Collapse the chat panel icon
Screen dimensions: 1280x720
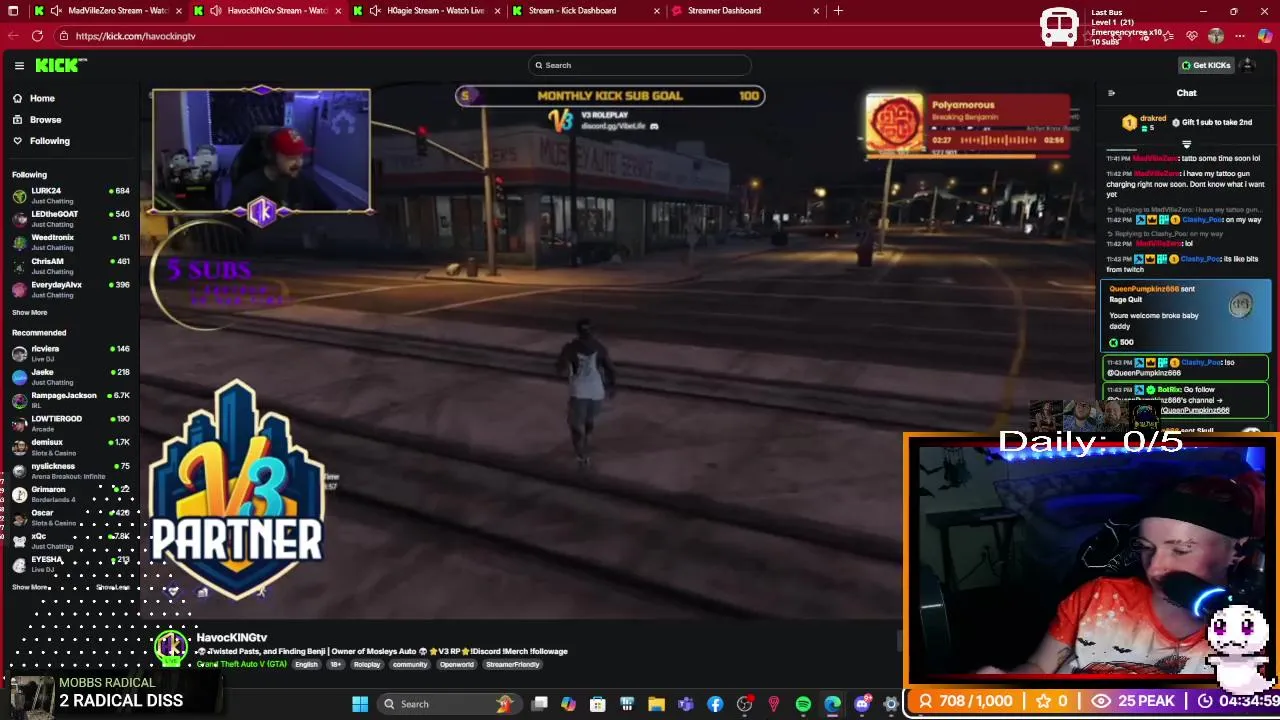tap(1111, 93)
